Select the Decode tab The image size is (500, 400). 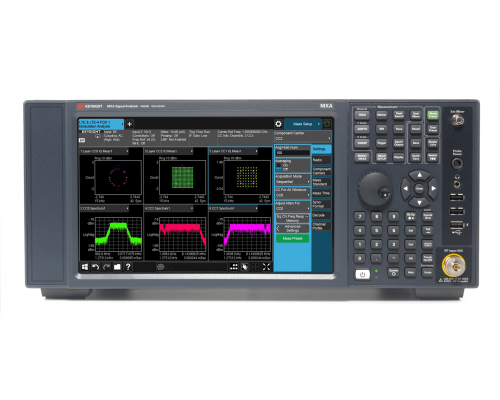[321, 215]
